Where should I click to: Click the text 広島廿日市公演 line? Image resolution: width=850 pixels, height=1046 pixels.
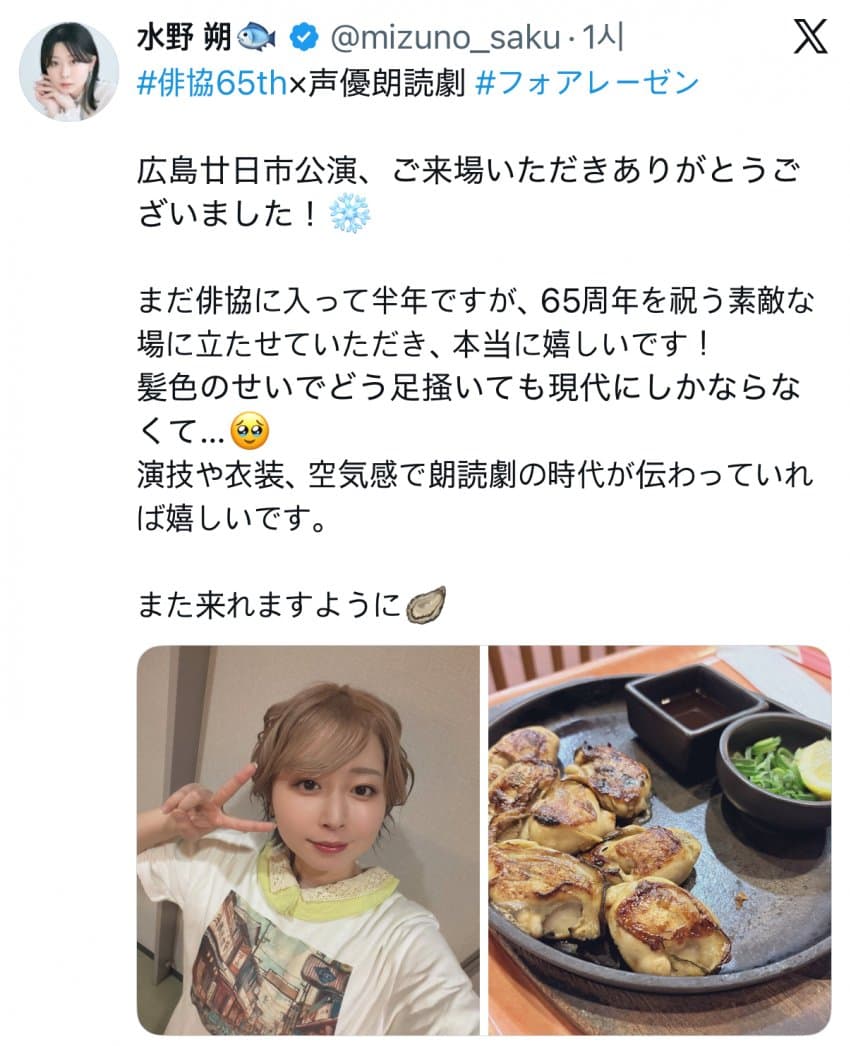coord(468,171)
